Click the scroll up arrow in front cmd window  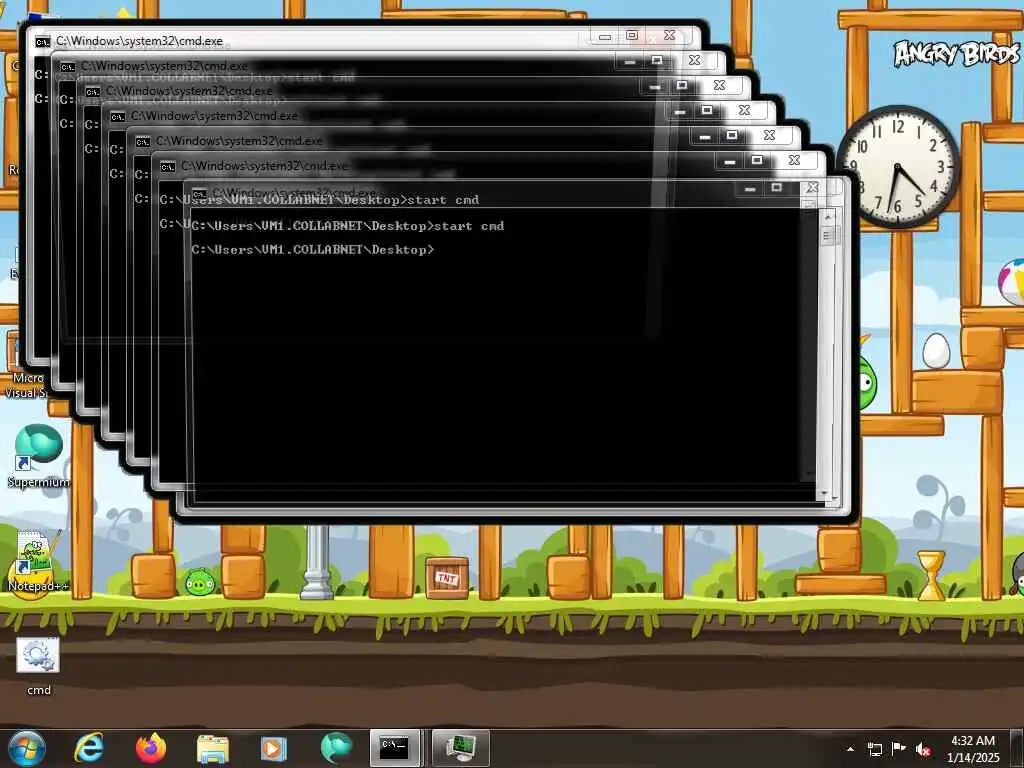coord(827,216)
